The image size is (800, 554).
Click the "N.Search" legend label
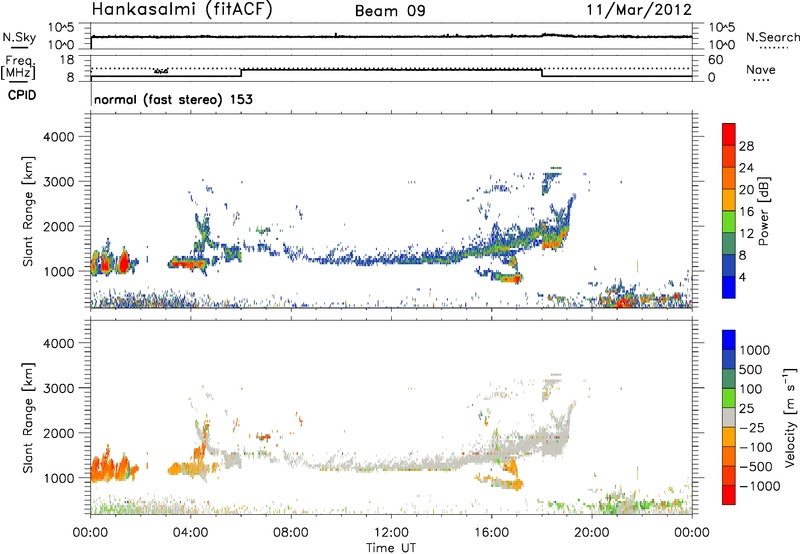772,37
